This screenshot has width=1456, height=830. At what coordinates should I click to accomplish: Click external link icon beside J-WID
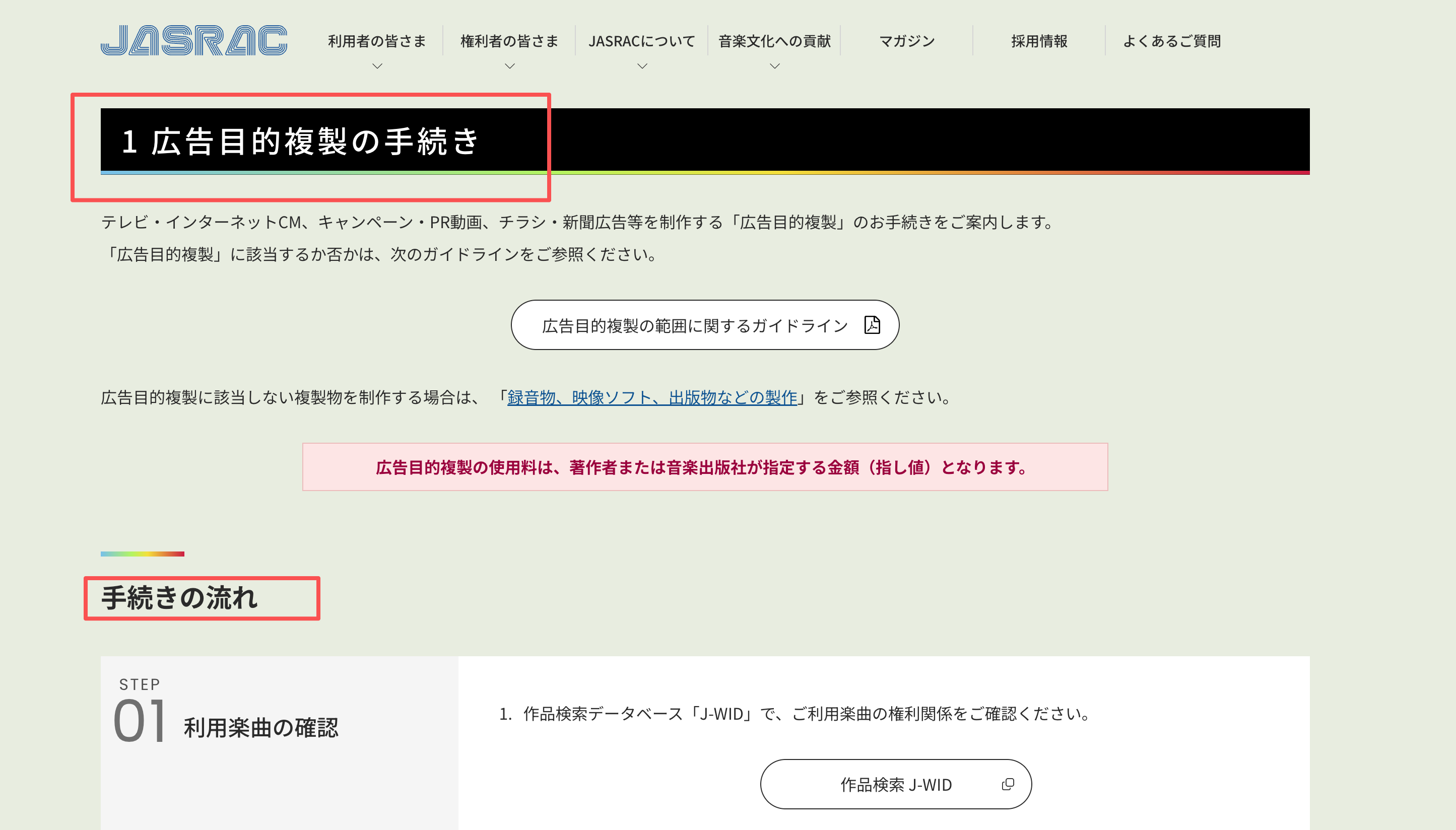click(x=1007, y=784)
